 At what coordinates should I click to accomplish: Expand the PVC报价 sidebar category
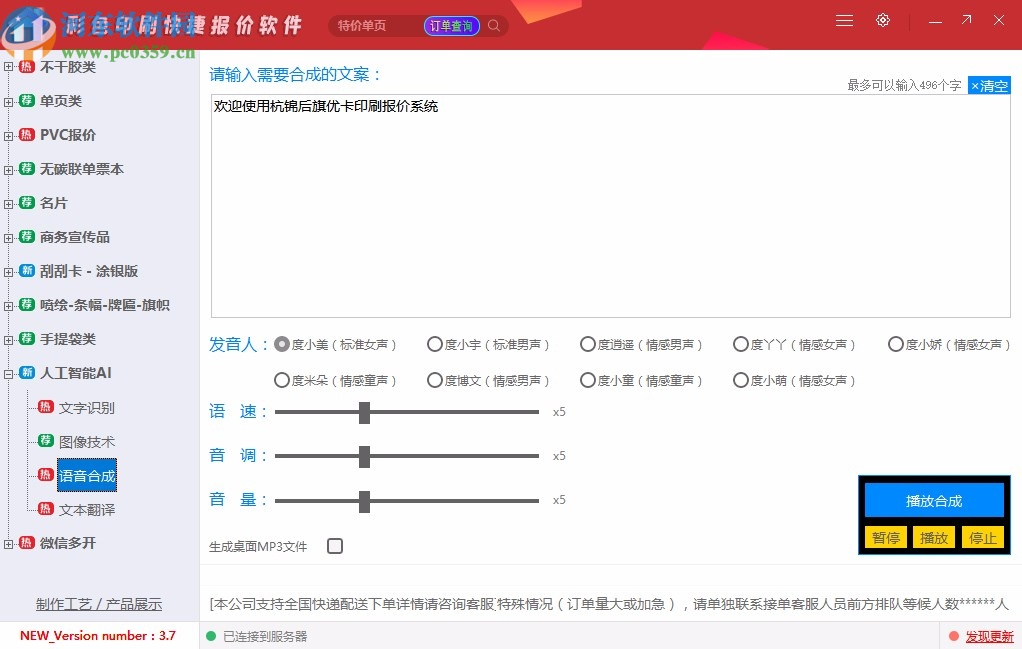(x=8, y=135)
